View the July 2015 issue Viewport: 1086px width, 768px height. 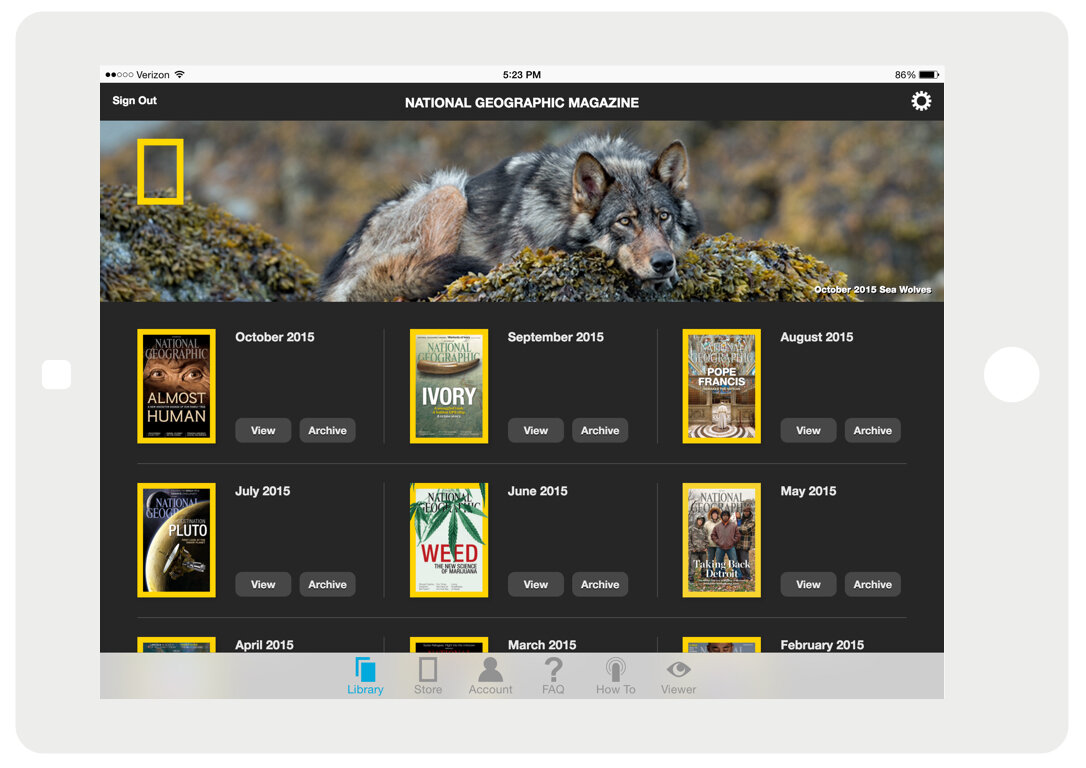coord(263,584)
